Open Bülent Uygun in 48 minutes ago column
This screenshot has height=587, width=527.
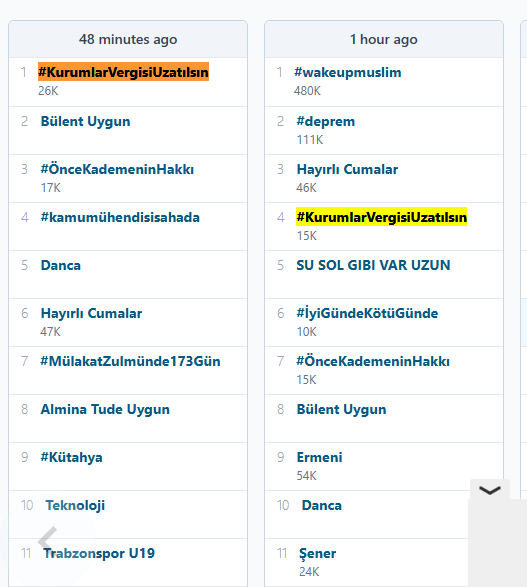coord(85,121)
